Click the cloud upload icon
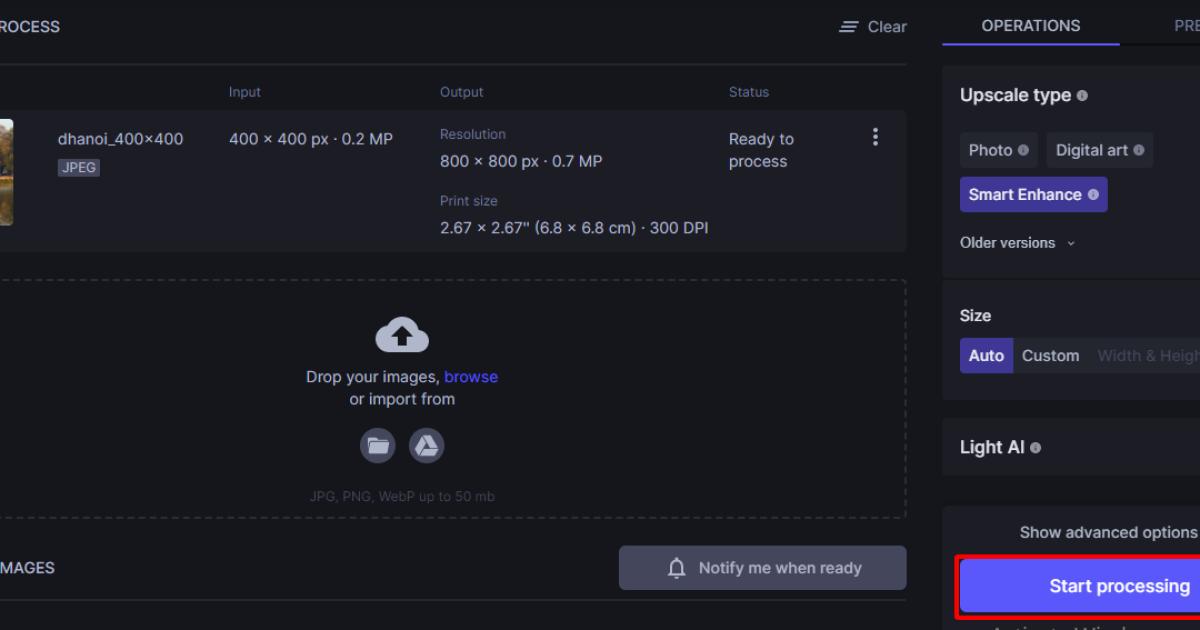Image resolution: width=1200 pixels, height=630 pixels. click(401, 333)
